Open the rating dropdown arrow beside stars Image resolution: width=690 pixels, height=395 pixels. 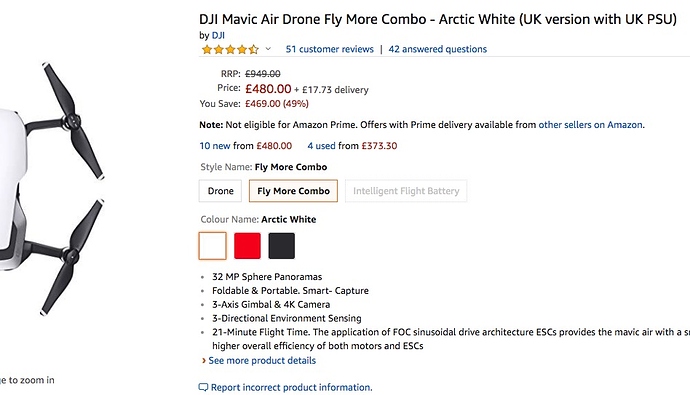pyautogui.click(x=268, y=49)
